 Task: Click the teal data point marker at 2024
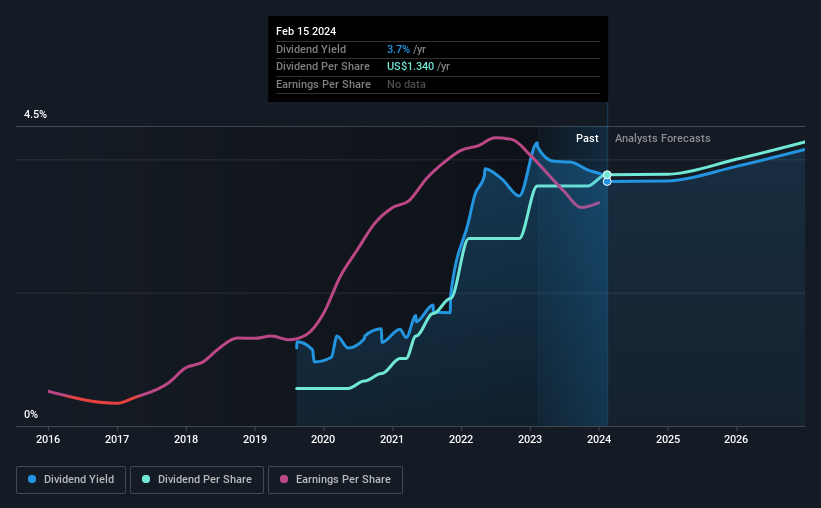pos(607,175)
